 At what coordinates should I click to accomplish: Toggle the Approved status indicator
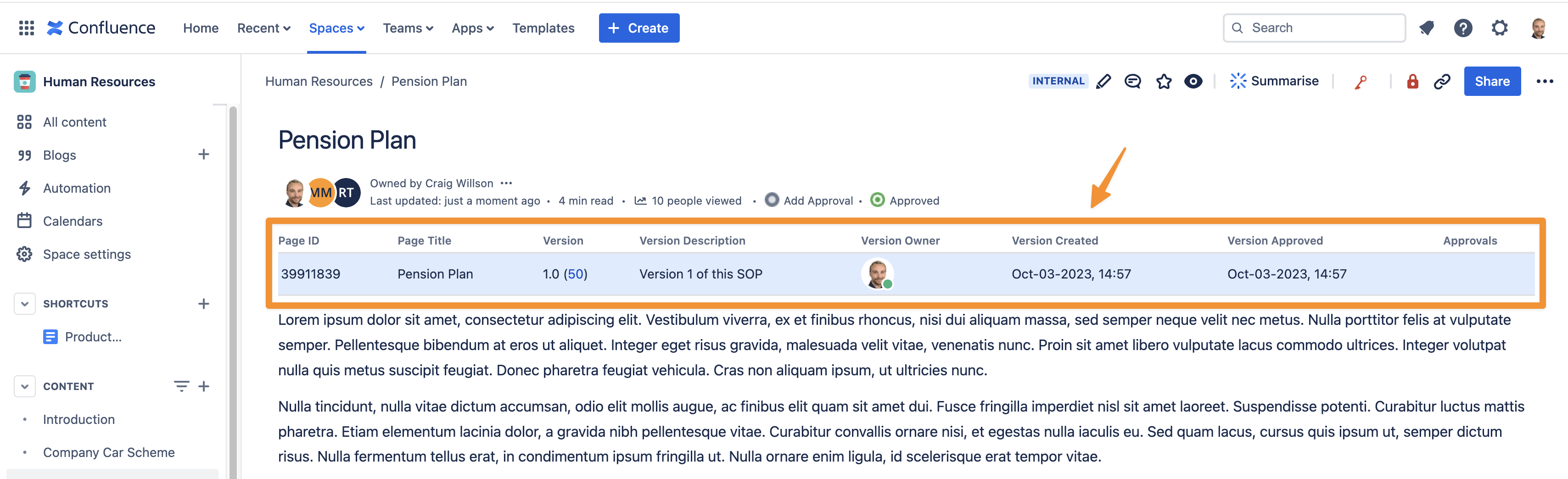[x=877, y=200]
